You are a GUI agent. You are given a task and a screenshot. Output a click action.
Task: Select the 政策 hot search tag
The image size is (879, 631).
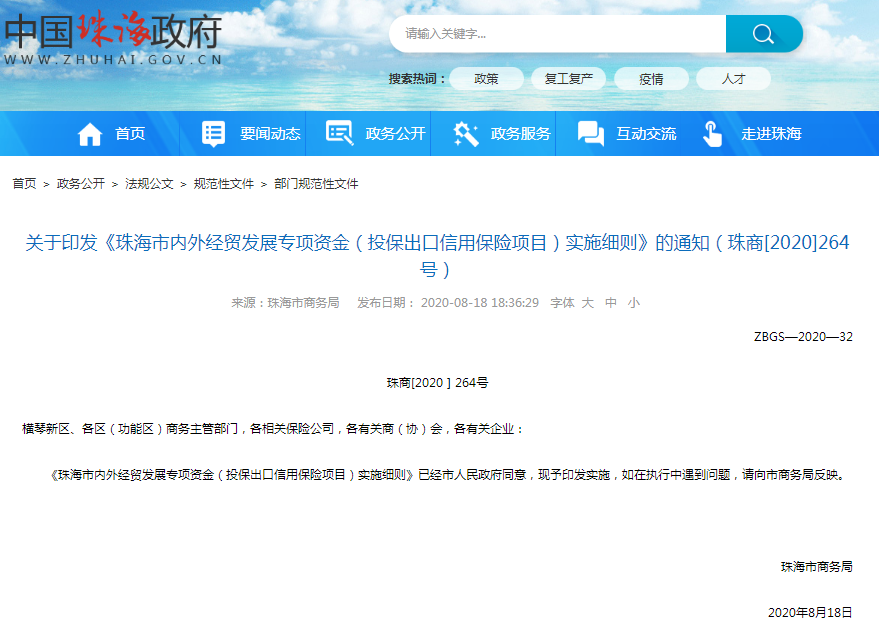(486, 79)
